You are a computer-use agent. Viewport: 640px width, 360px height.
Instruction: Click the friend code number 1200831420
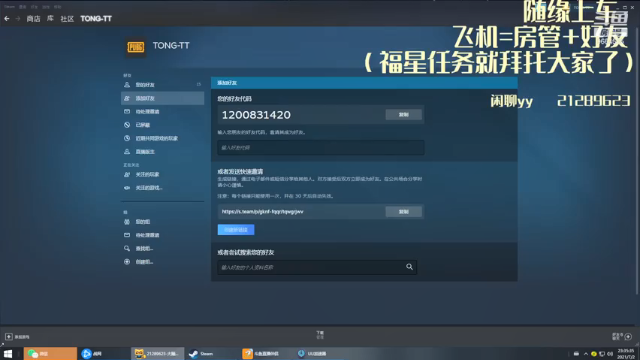coord(256,115)
